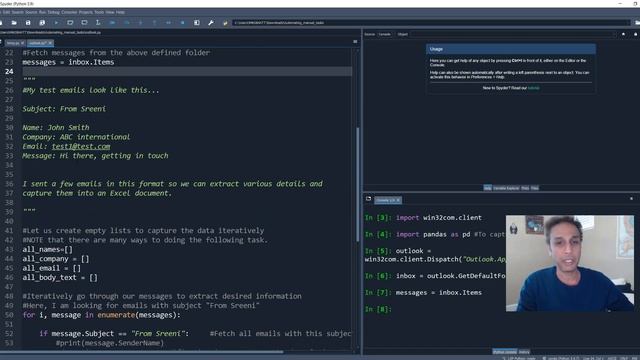
Task: Open the Consoles menu
Action: [x=69, y=12]
